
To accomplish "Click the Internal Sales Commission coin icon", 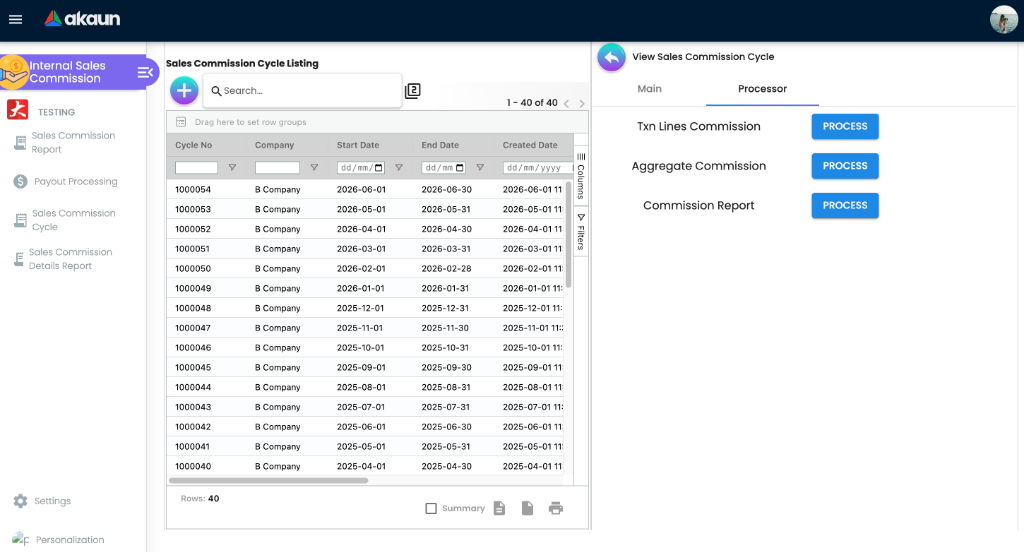I will pos(14,72).
